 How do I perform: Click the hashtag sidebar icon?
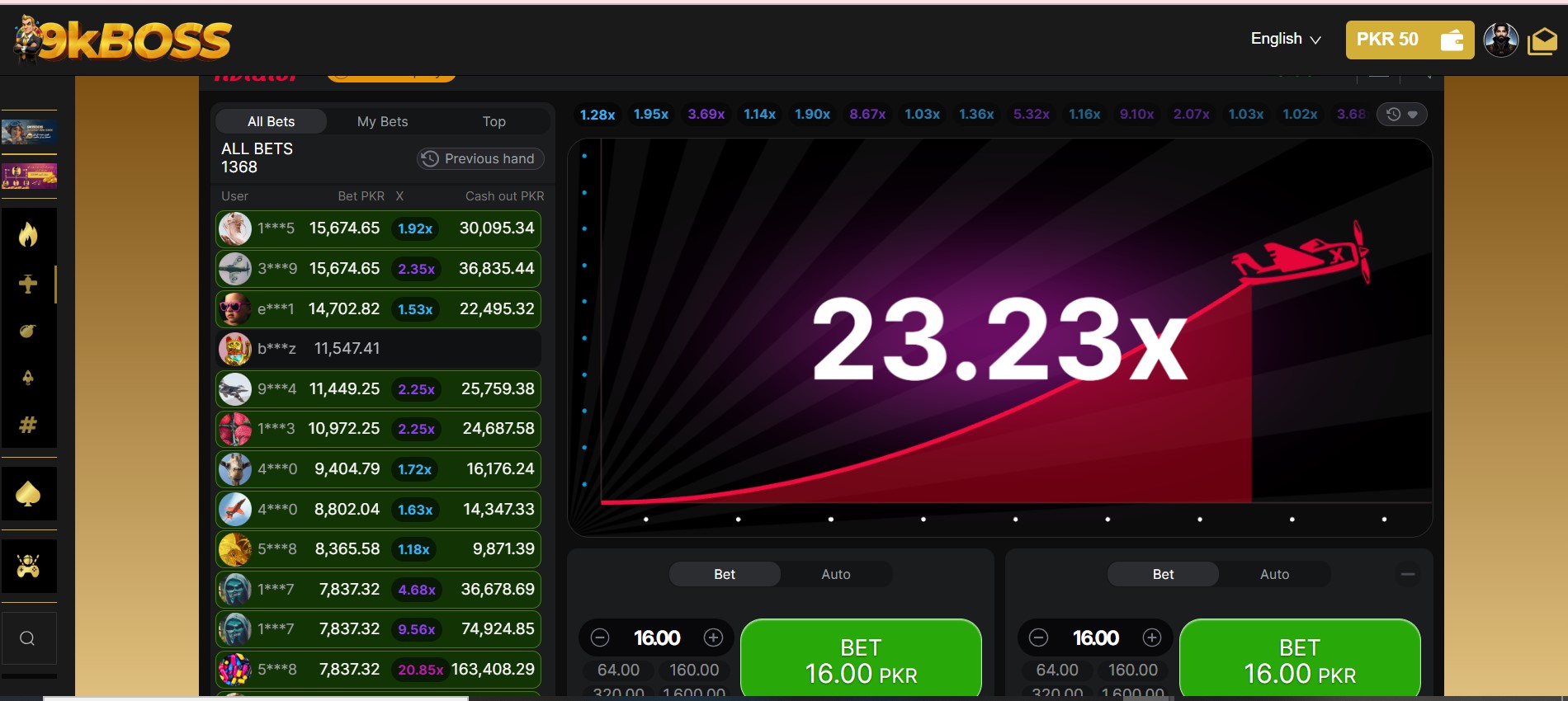[x=28, y=426]
